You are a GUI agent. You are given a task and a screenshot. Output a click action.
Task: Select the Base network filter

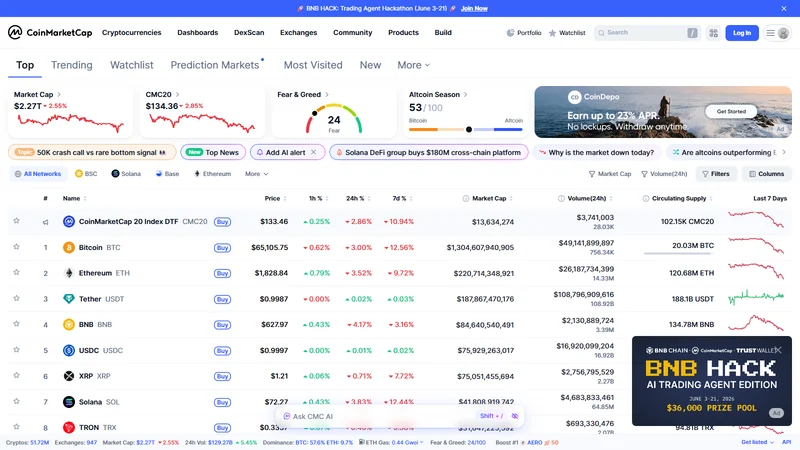tap(167, 174)
